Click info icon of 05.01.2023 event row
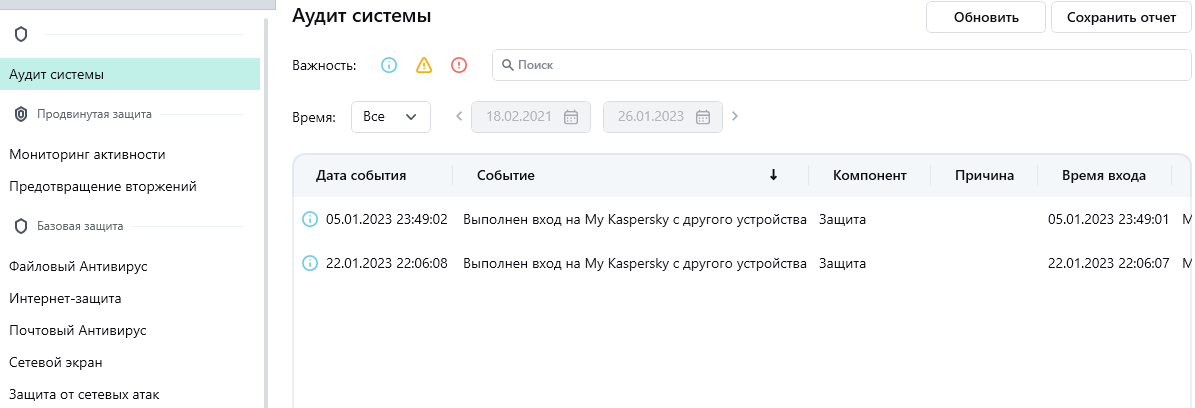 (x=310, y=219)
